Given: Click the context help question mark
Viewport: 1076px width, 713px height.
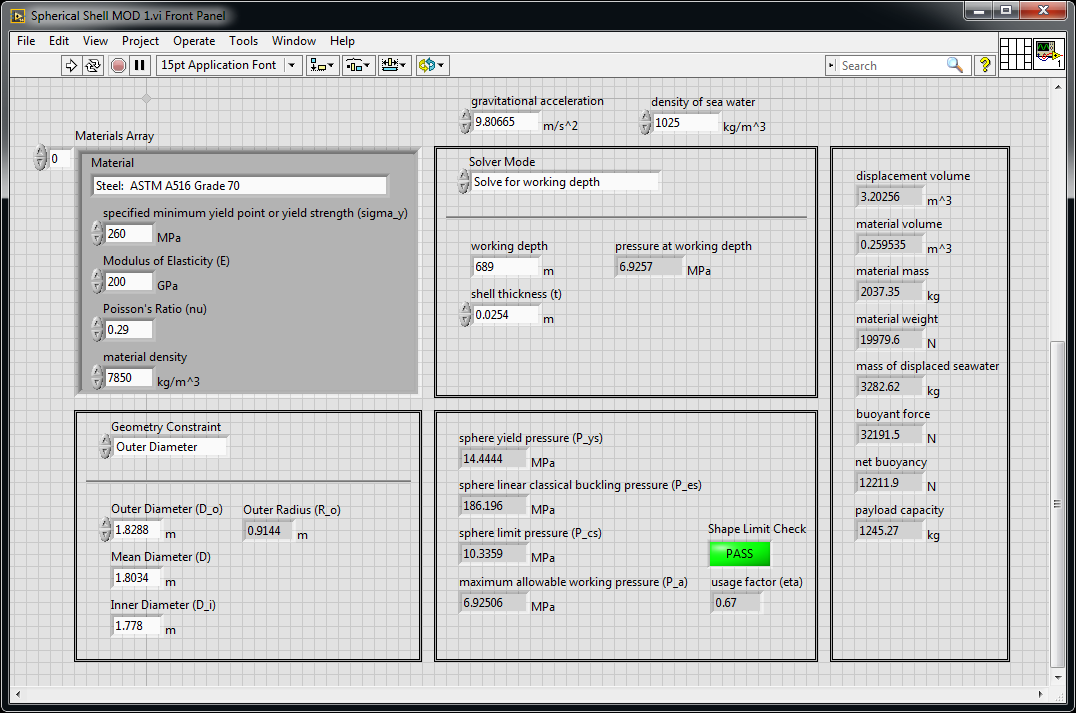Looking at the screenshot, I should (985, 65).
